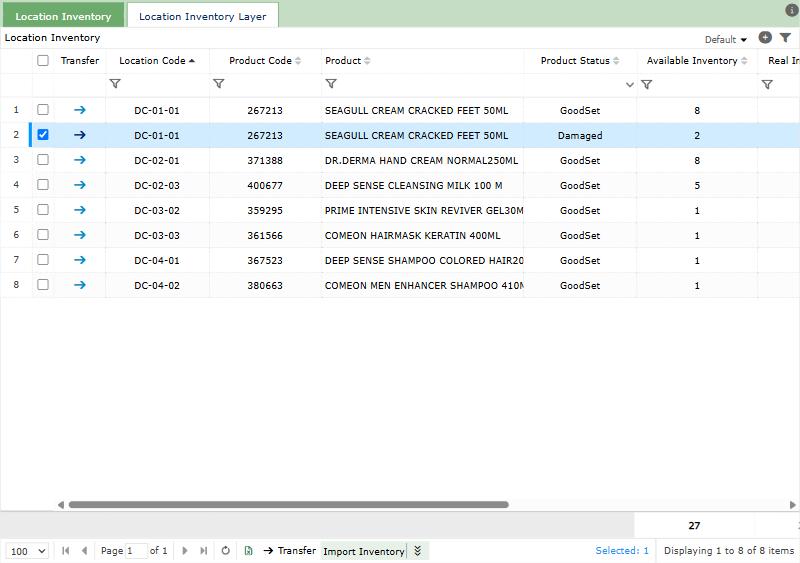The width and height of the screenshot is (800, 563).
Task: Click Import Inventory button
Action: 364,551
